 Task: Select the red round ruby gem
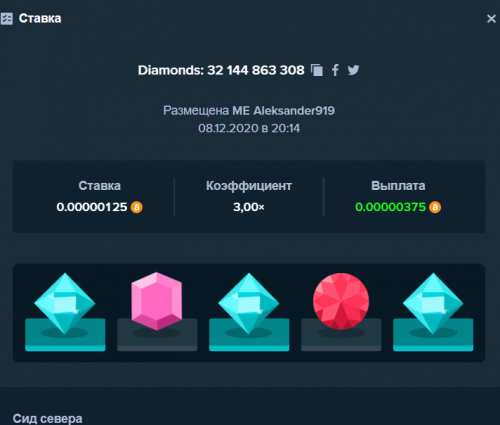click(341, 301)
